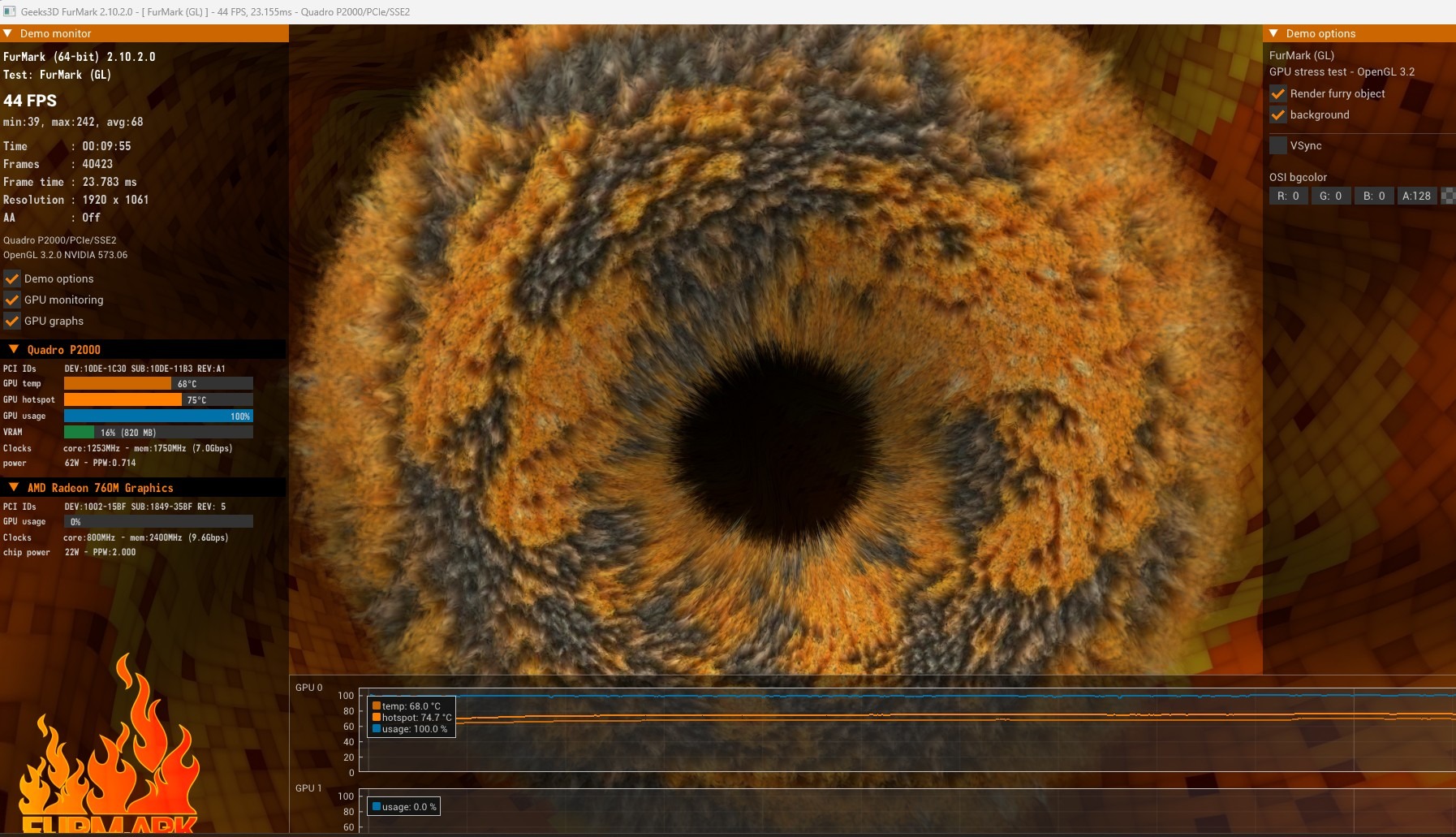This screenshot has height=837, width=1456.
Task: Click the Frame time 23.783 ms value
Action: [x=110, y=182]
